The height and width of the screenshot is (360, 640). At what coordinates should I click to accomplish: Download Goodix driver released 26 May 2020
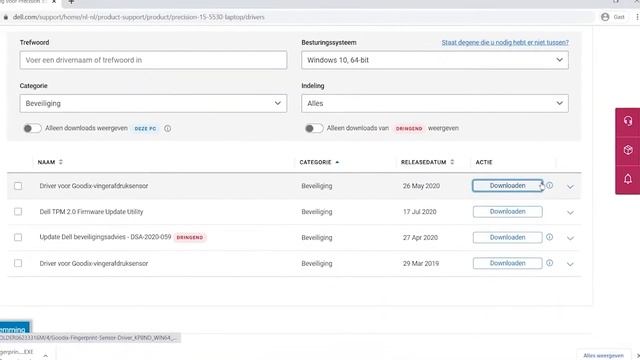507,186
